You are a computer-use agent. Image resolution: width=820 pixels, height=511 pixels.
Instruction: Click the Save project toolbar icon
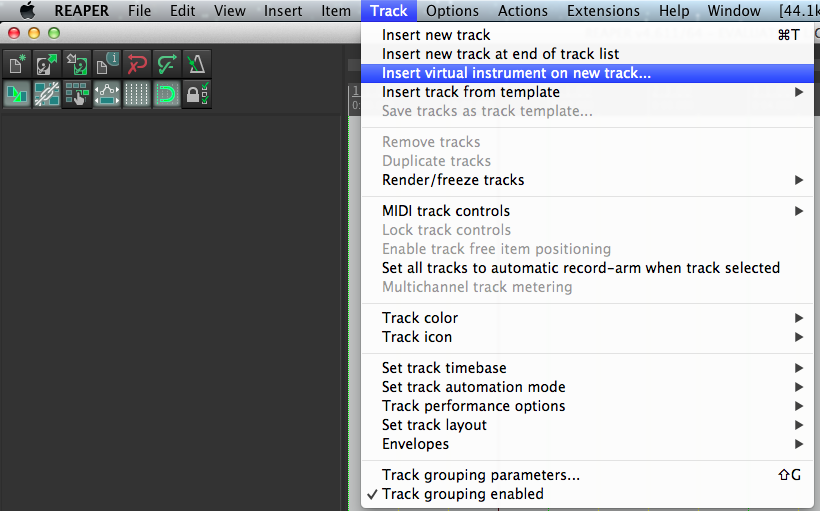(x=77, y=64)
